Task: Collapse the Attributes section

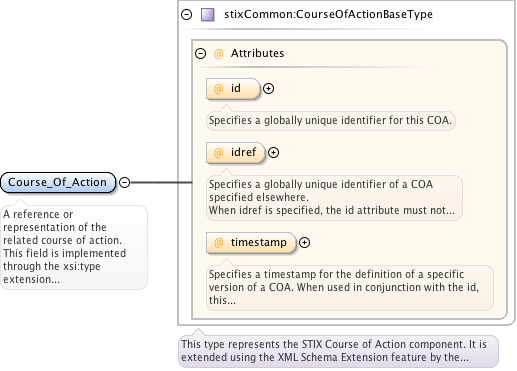Action: (x=201, y=53)
